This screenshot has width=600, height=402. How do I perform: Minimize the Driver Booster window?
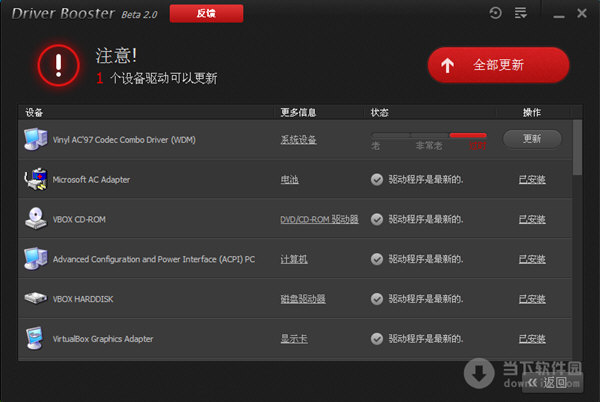point(559,15)
